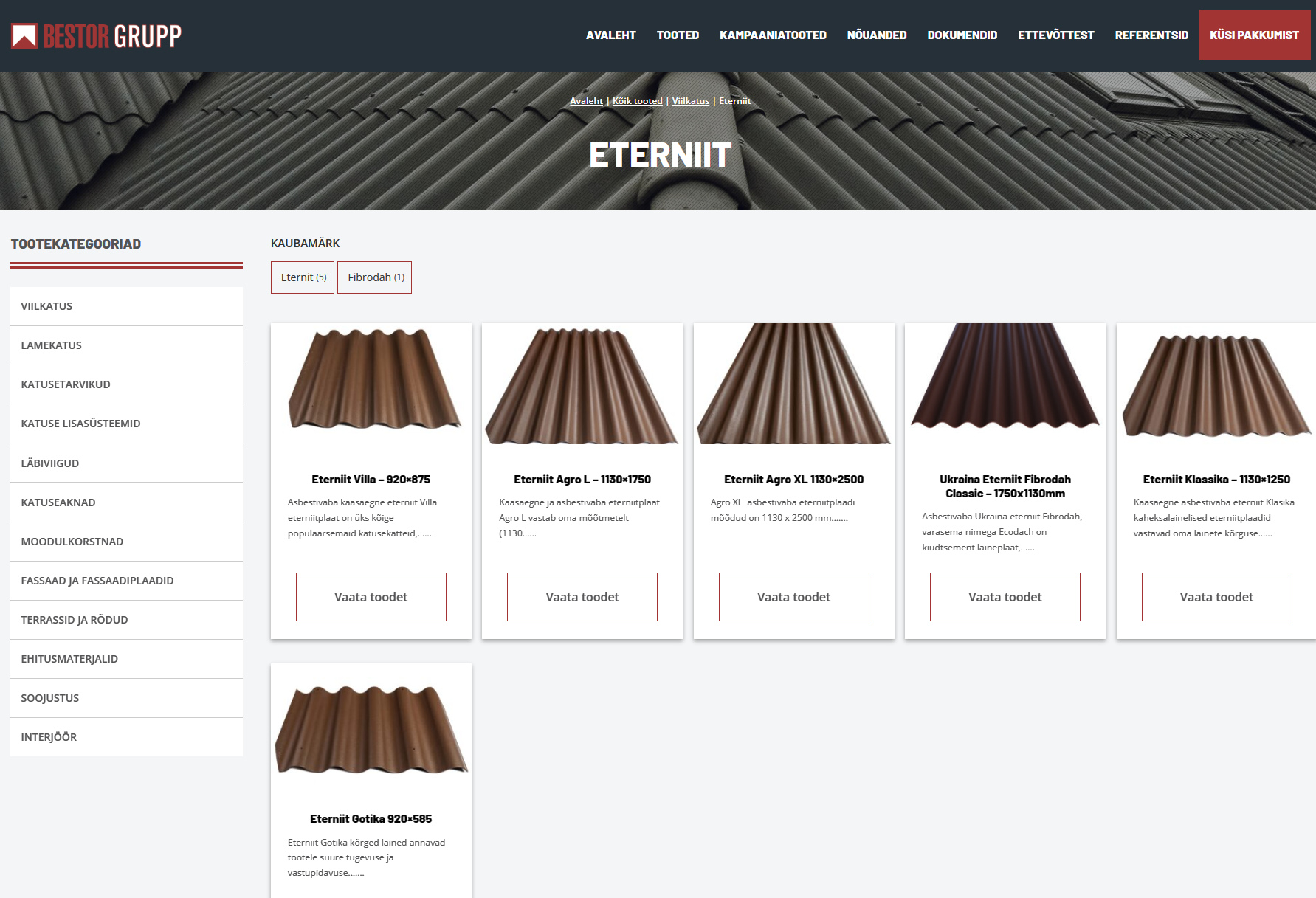1316x898 pixels.
Task: Click the Eterniit Klassika product image
Action: (x=1216, y=384)
